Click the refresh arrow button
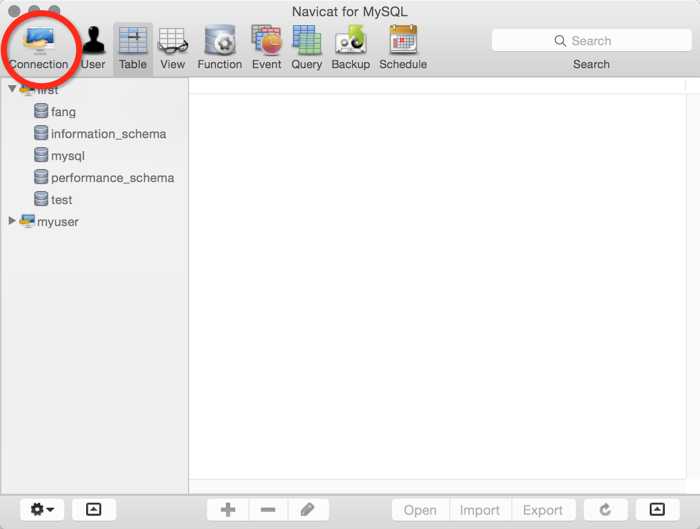Screen dimensions: 700x529 pos(605,509)
